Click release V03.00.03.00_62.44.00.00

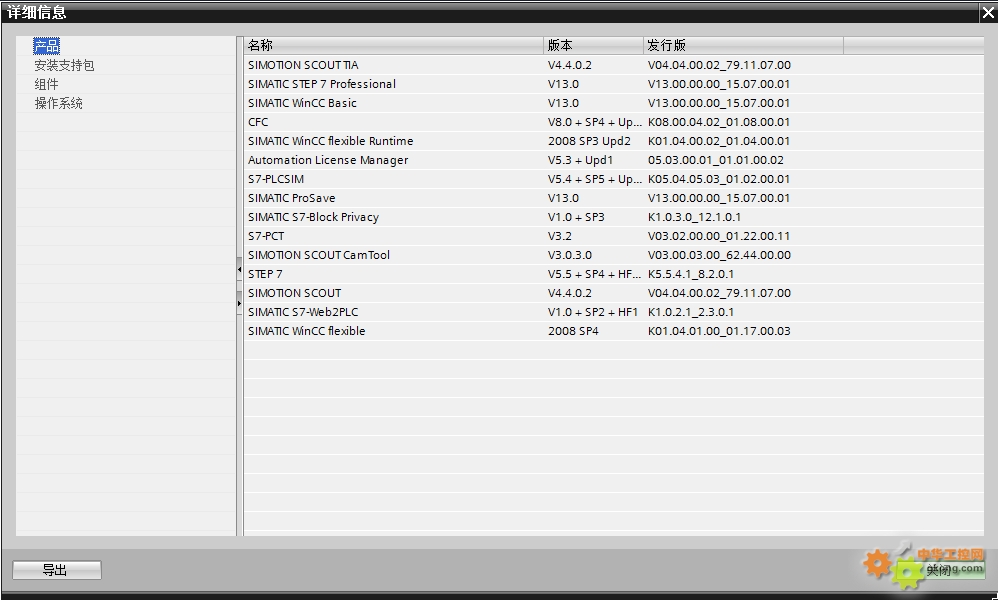tap(719, 255)
